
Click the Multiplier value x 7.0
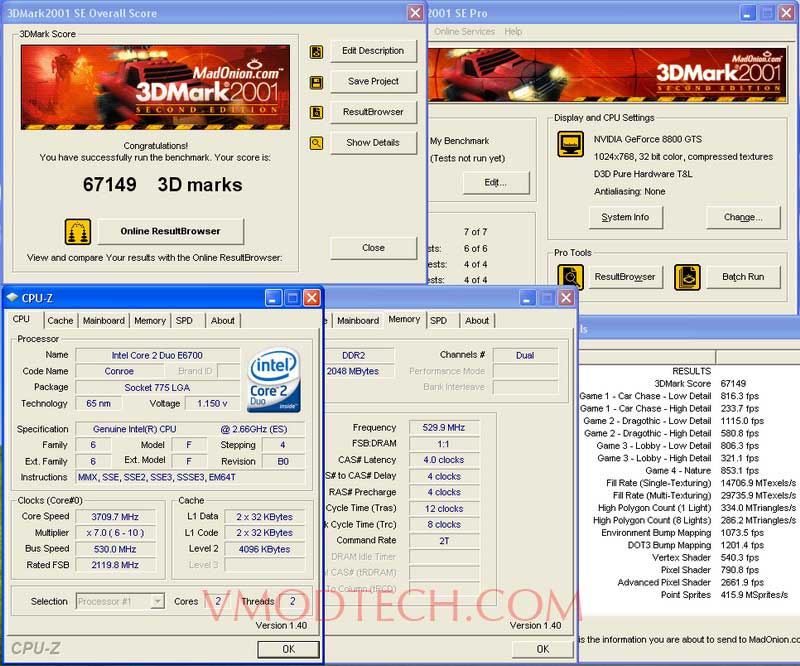[115, 533]
